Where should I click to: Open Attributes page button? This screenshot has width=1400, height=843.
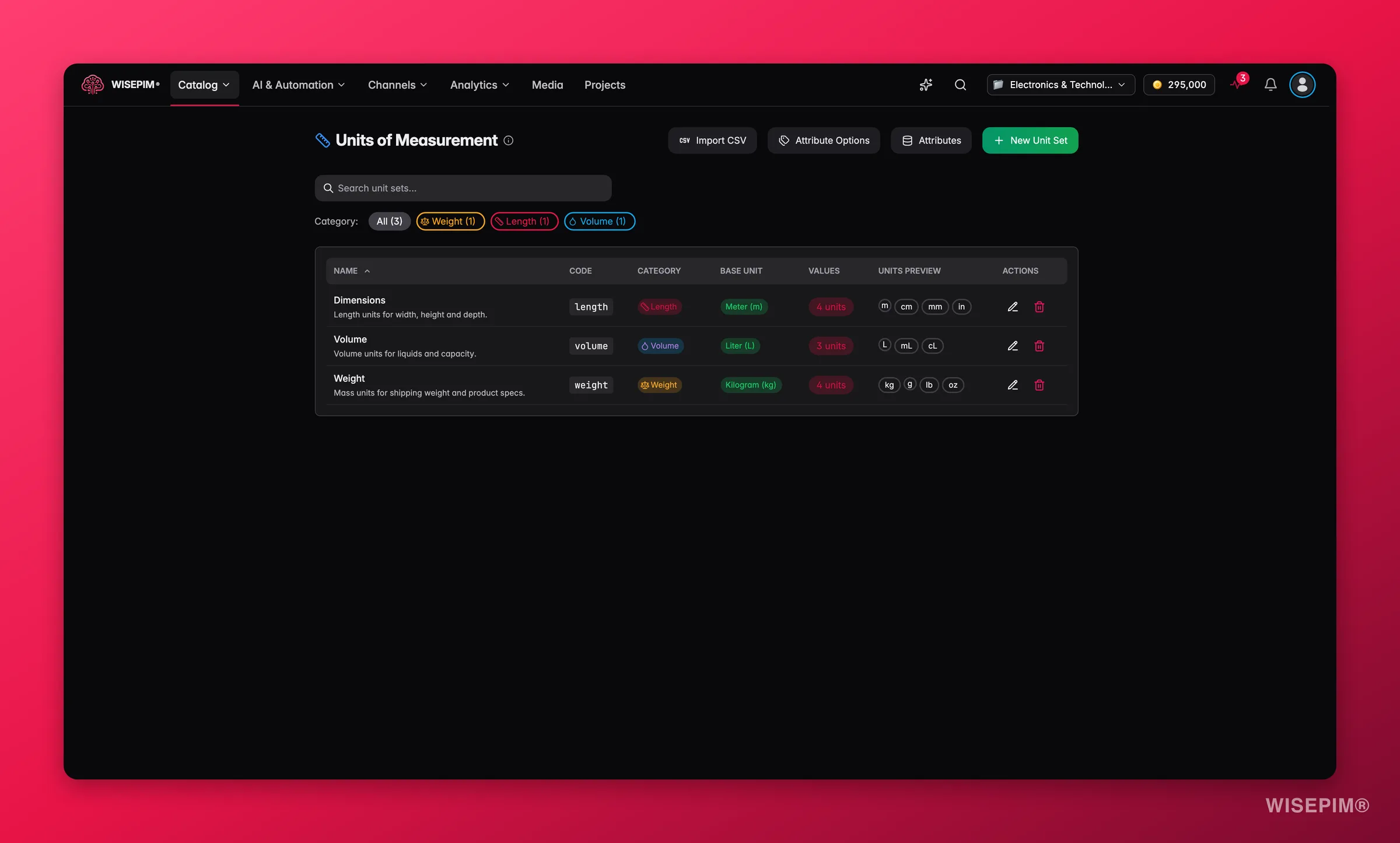[931, 141]
